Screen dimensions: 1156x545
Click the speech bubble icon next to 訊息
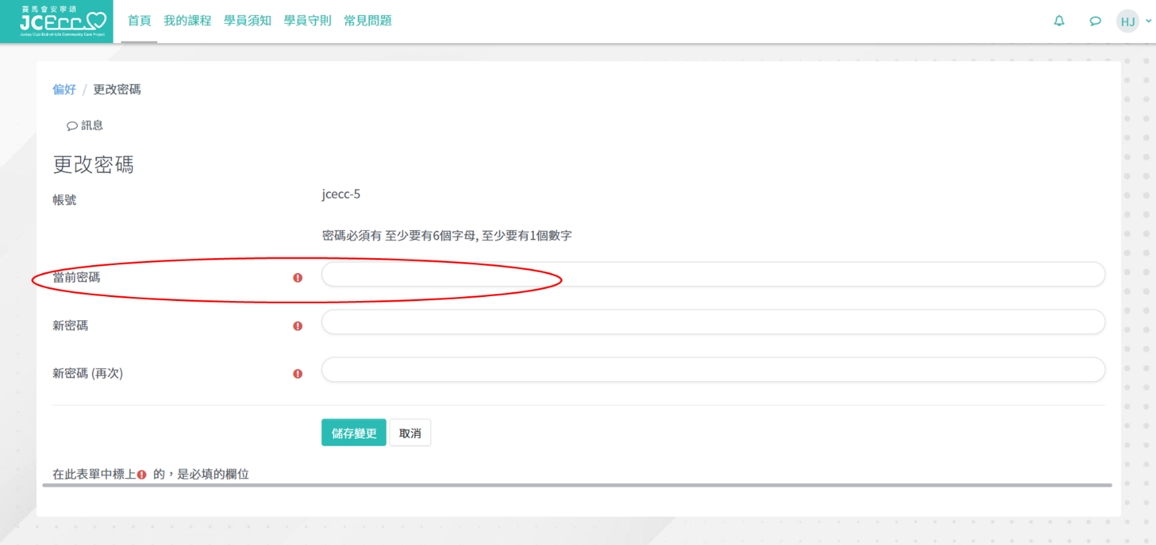pos(72,126)
